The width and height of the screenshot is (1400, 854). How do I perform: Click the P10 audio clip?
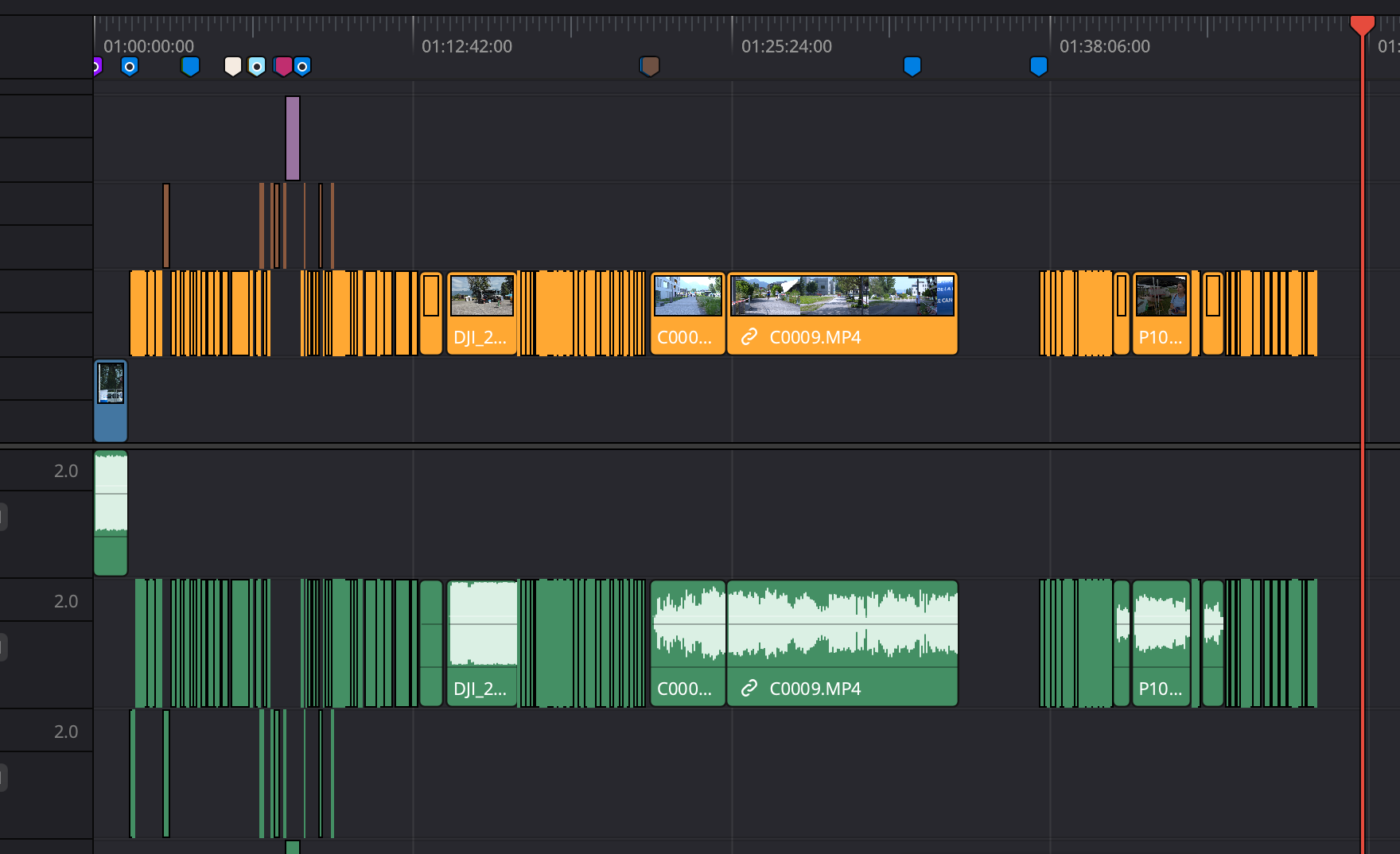pyautogui.click(x=1161, y=642)
